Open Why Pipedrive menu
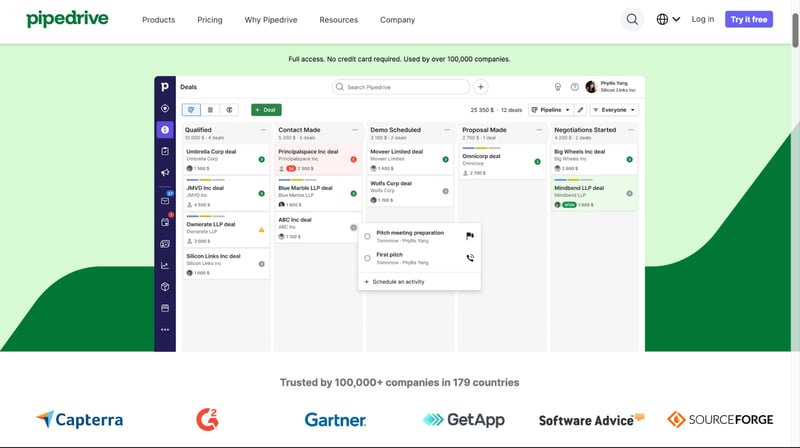The width and height of the screenshot is (800, 448). (x=270, y=20)
